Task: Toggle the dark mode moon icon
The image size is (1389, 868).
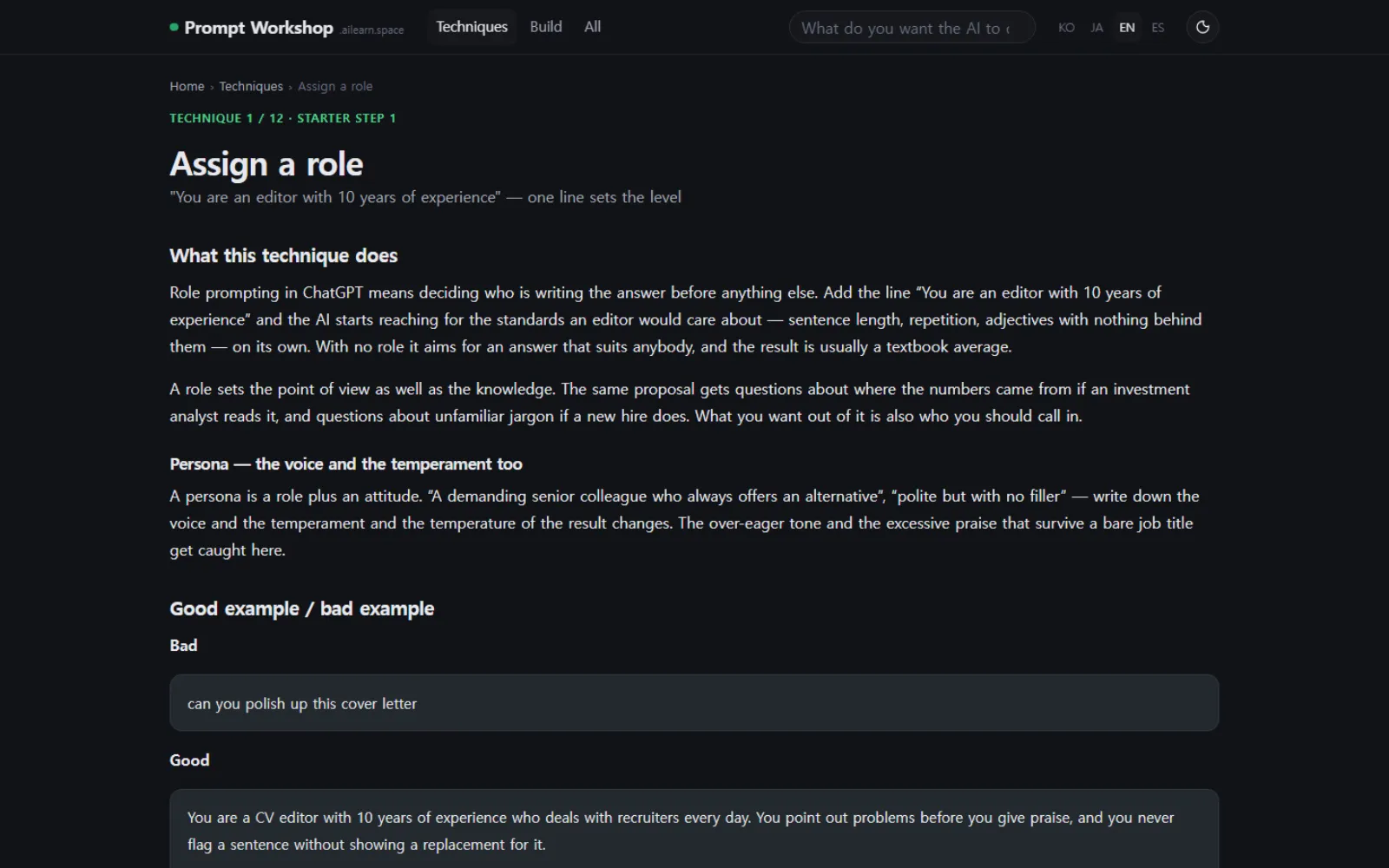Action: coord(1202,27)
